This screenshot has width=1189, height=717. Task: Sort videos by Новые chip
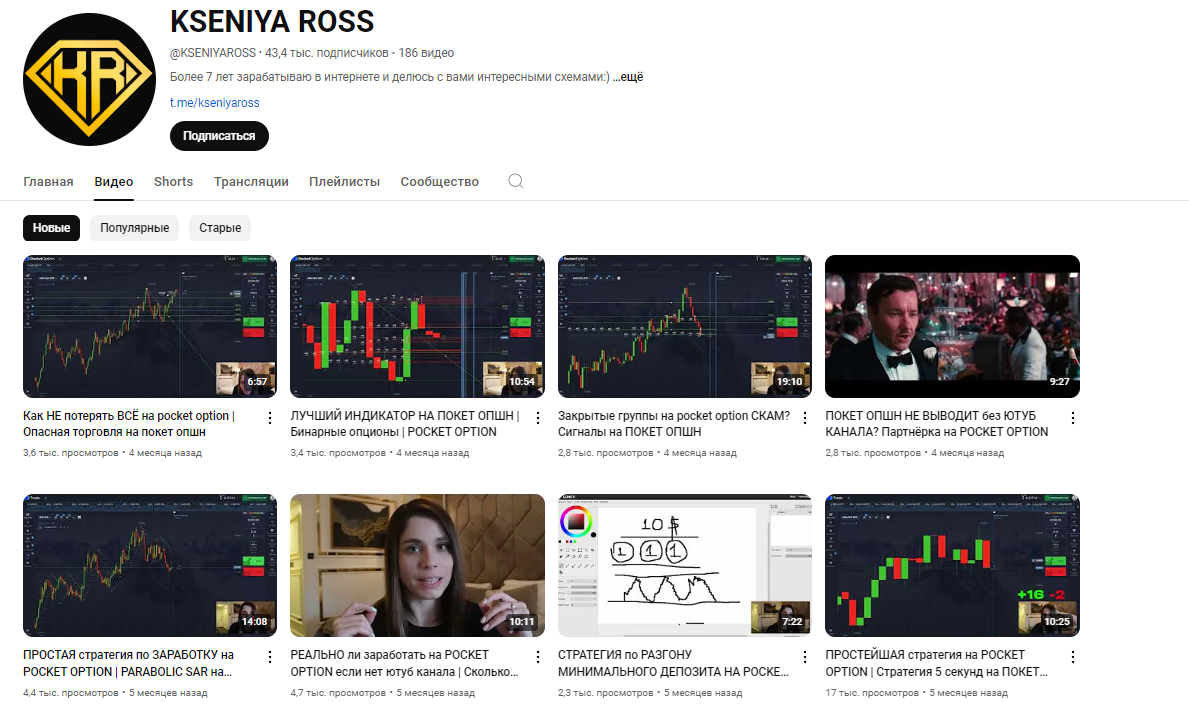tap(52, 227)
